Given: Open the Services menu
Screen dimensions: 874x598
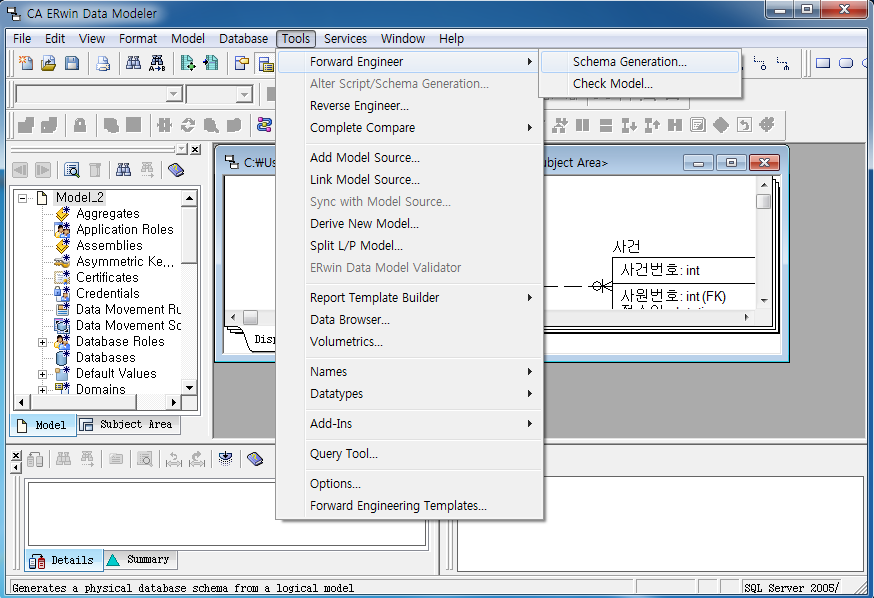Looking at the screenshot, I should point(345,38).
